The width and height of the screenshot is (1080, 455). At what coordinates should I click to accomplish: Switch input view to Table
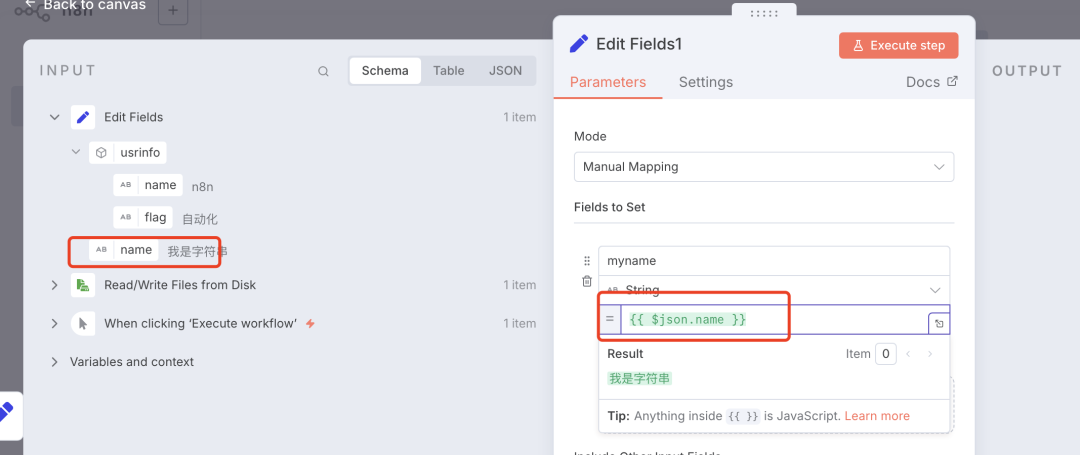pos(448,71)
